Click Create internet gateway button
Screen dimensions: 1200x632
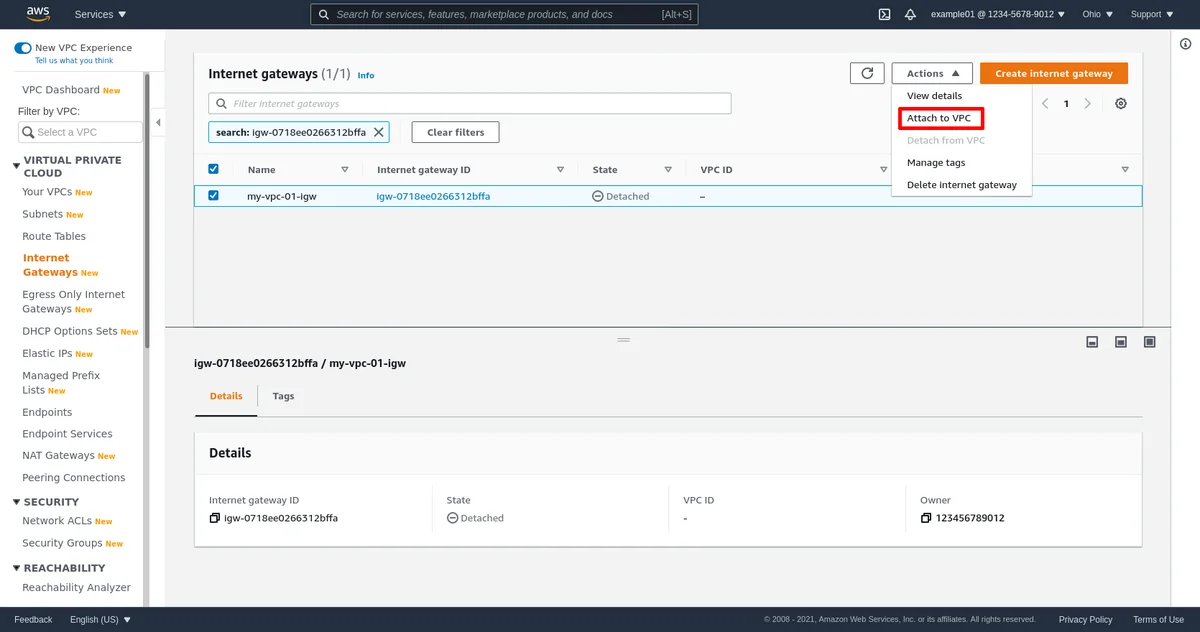click(x=1053, y=73)
